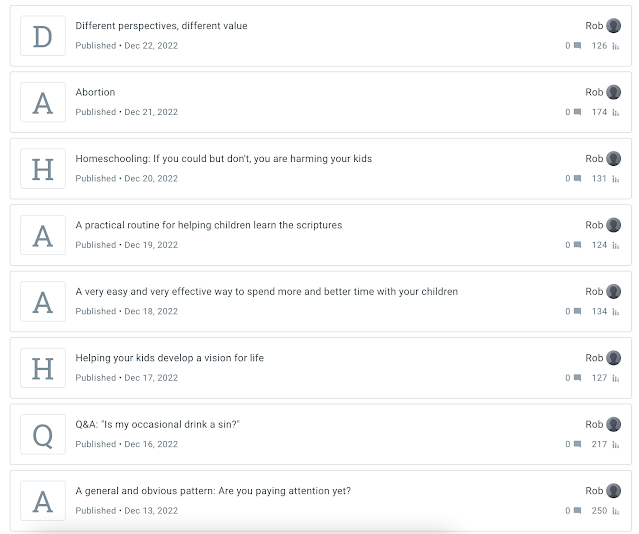Click the comment icon on the practical routine post
639x534 pixels.
pyautogui.click(x=578, y=245)
